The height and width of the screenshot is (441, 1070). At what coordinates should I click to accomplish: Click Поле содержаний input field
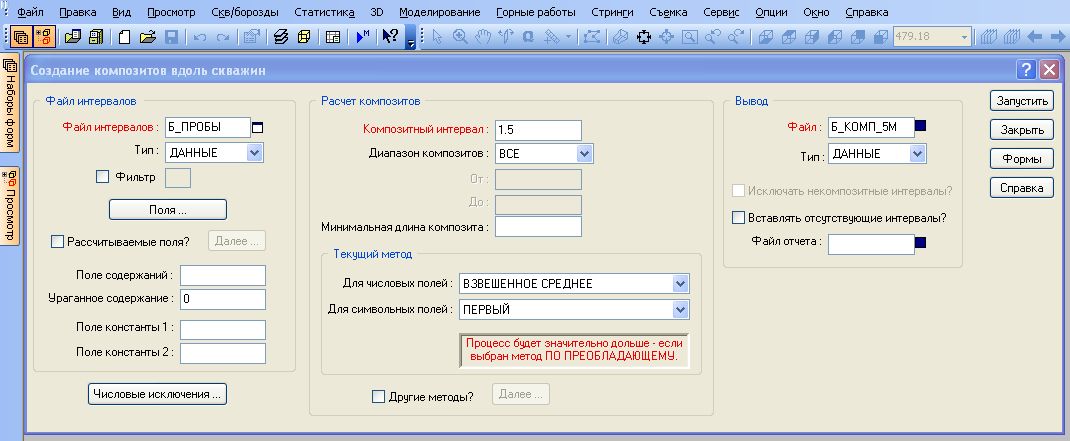(x=222, y=275)
